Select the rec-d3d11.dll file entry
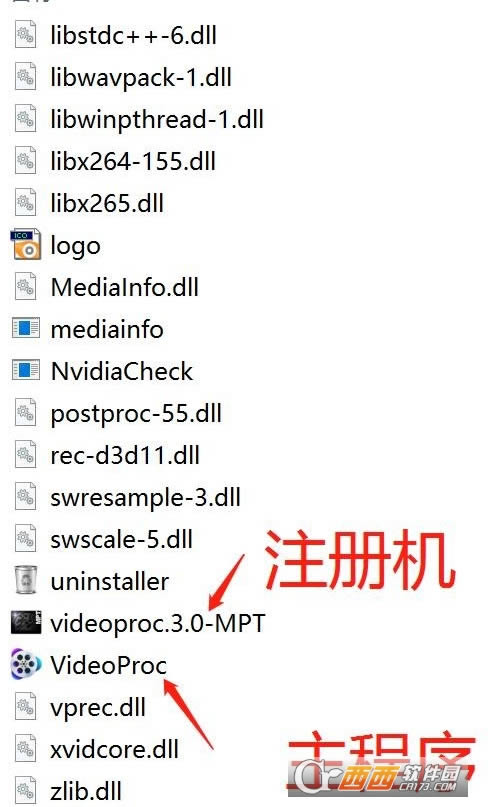Image resolution: width=488 pixels, height=807 pixels. [125, 455]
